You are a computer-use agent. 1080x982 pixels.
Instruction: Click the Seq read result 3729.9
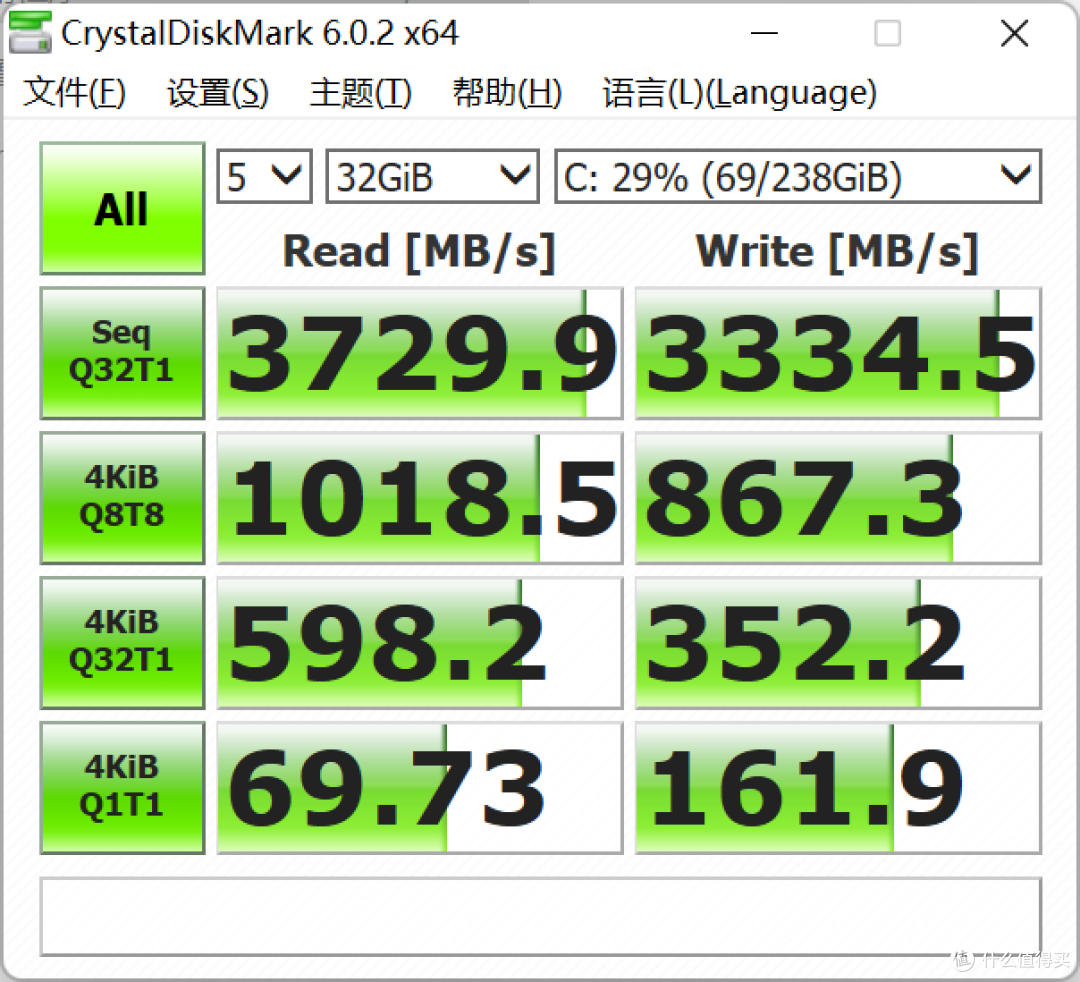420,353
